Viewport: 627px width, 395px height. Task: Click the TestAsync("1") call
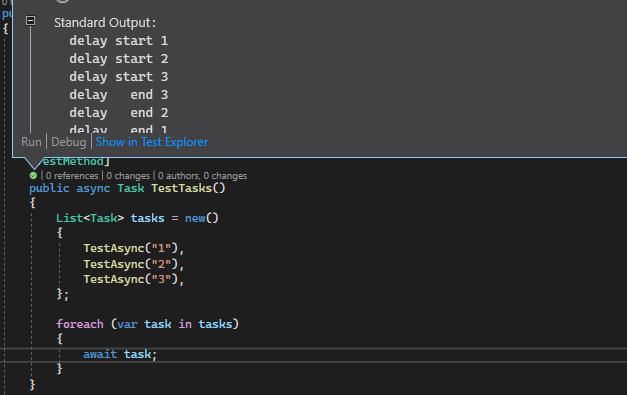tap(130, 248)
